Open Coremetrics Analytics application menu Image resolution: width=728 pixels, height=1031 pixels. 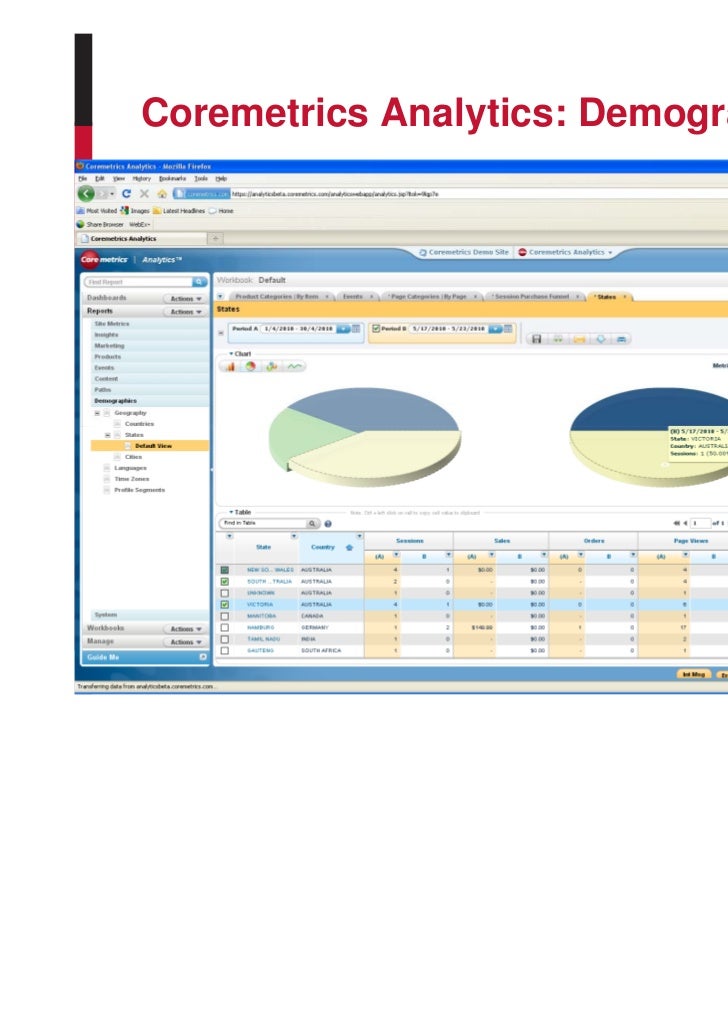tap(566, 252)
